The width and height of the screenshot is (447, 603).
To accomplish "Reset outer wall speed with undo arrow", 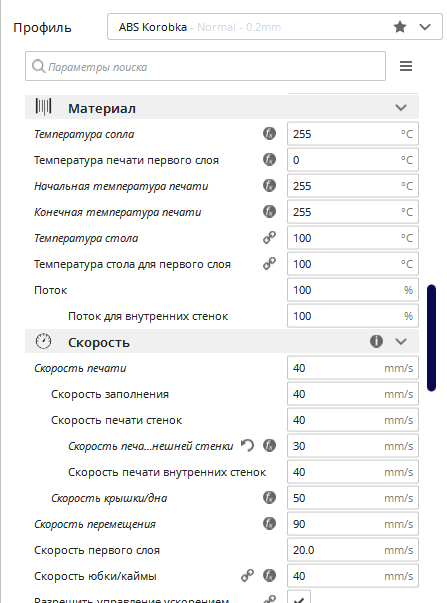I will [x=248, y=445].
